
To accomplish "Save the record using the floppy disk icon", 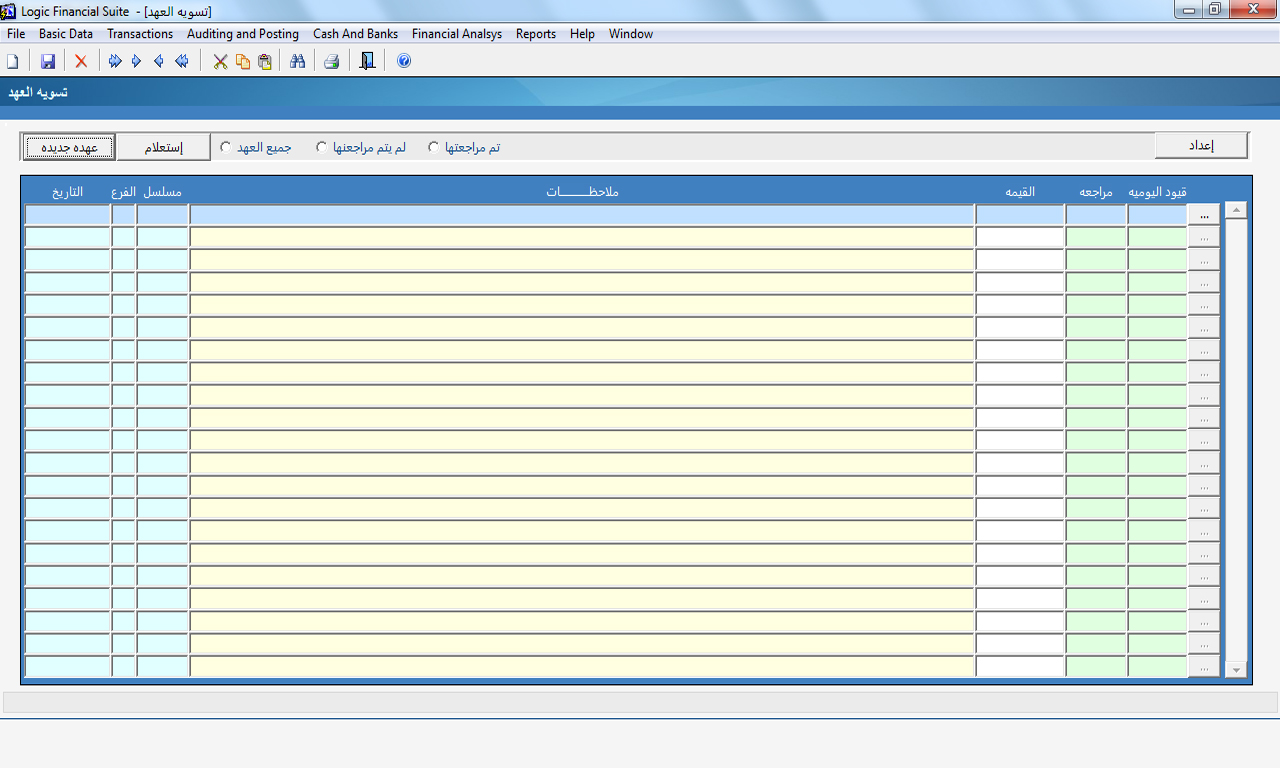I will click(47, 62).
